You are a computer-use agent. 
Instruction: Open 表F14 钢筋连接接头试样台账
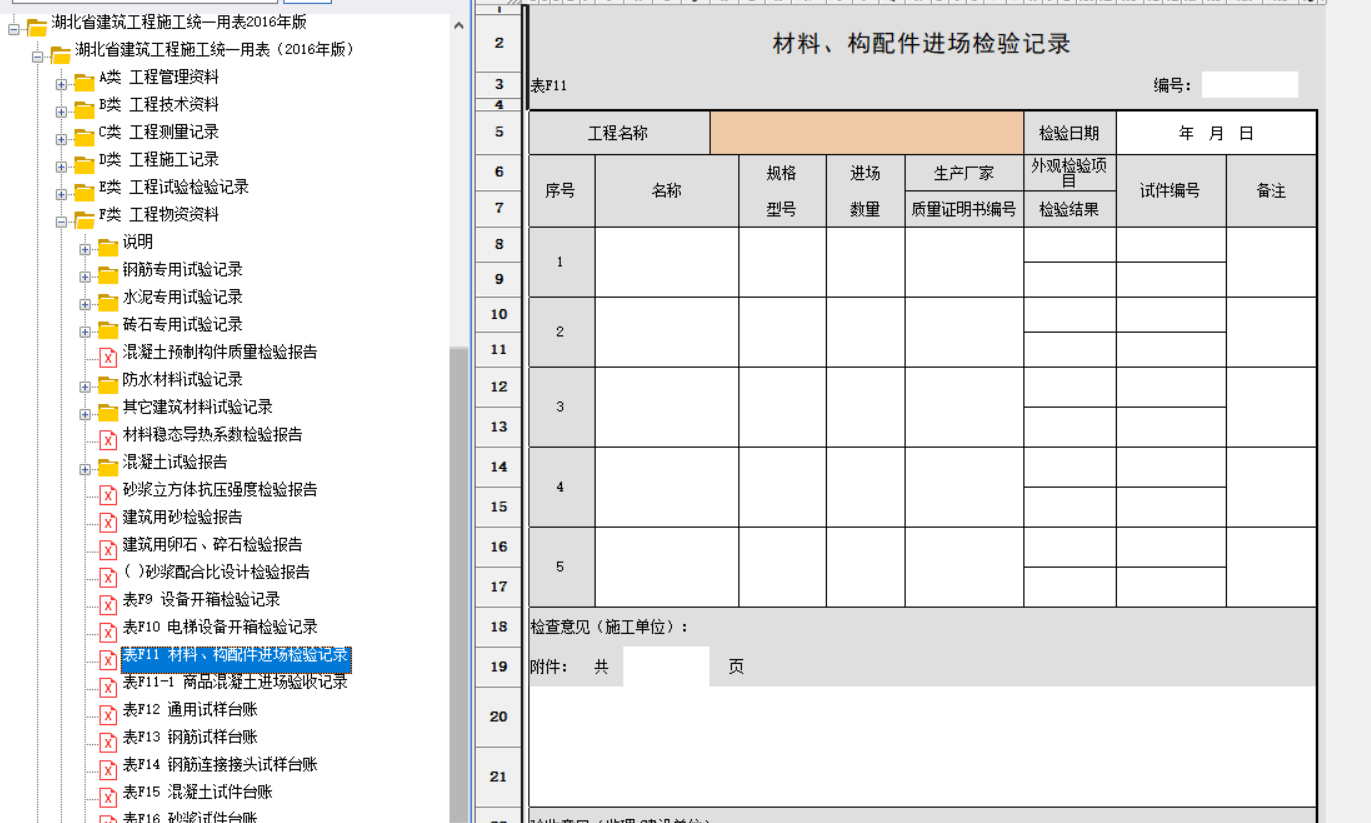tap(220, 765)
